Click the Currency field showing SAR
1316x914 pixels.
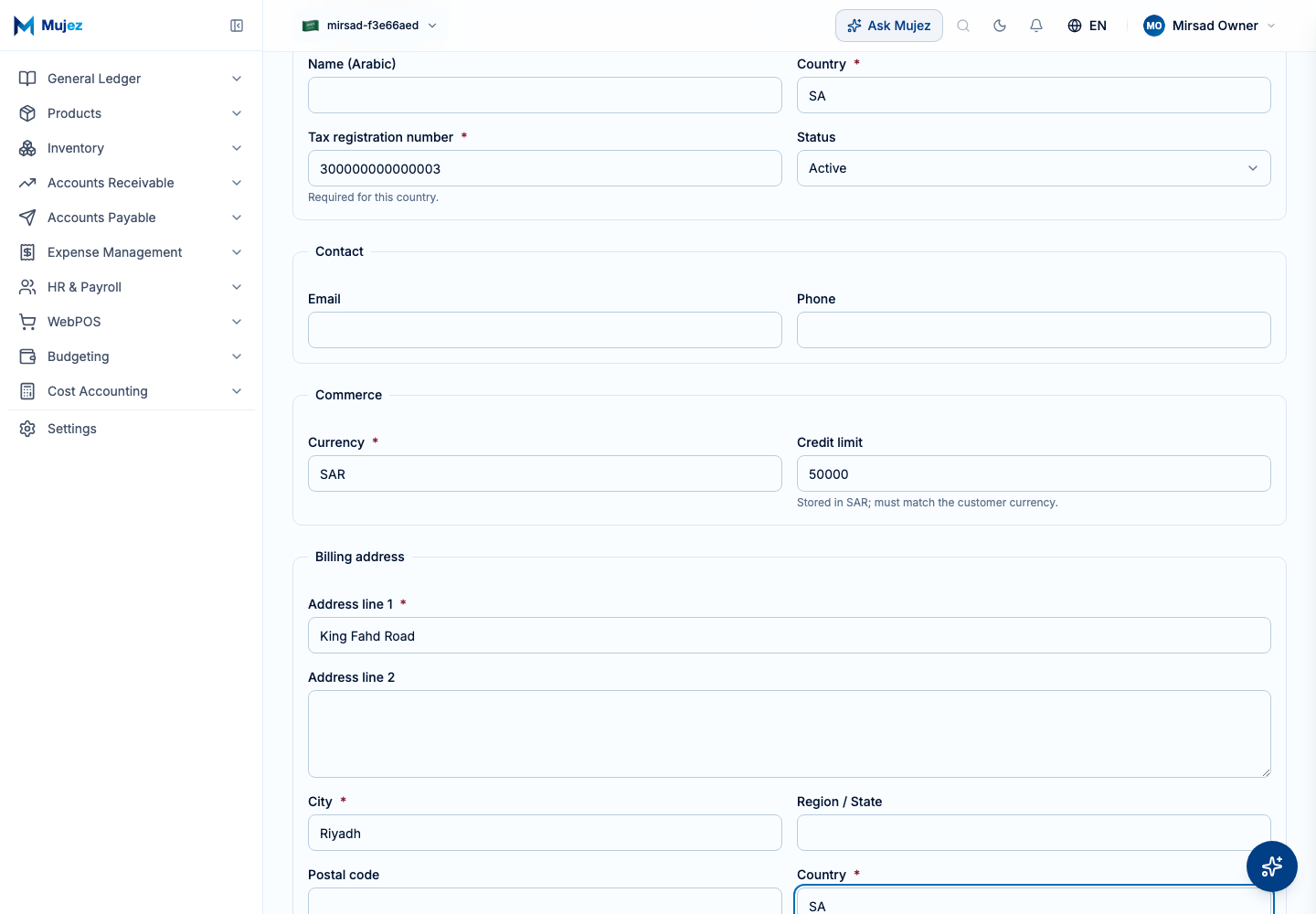tap(545, 473)
